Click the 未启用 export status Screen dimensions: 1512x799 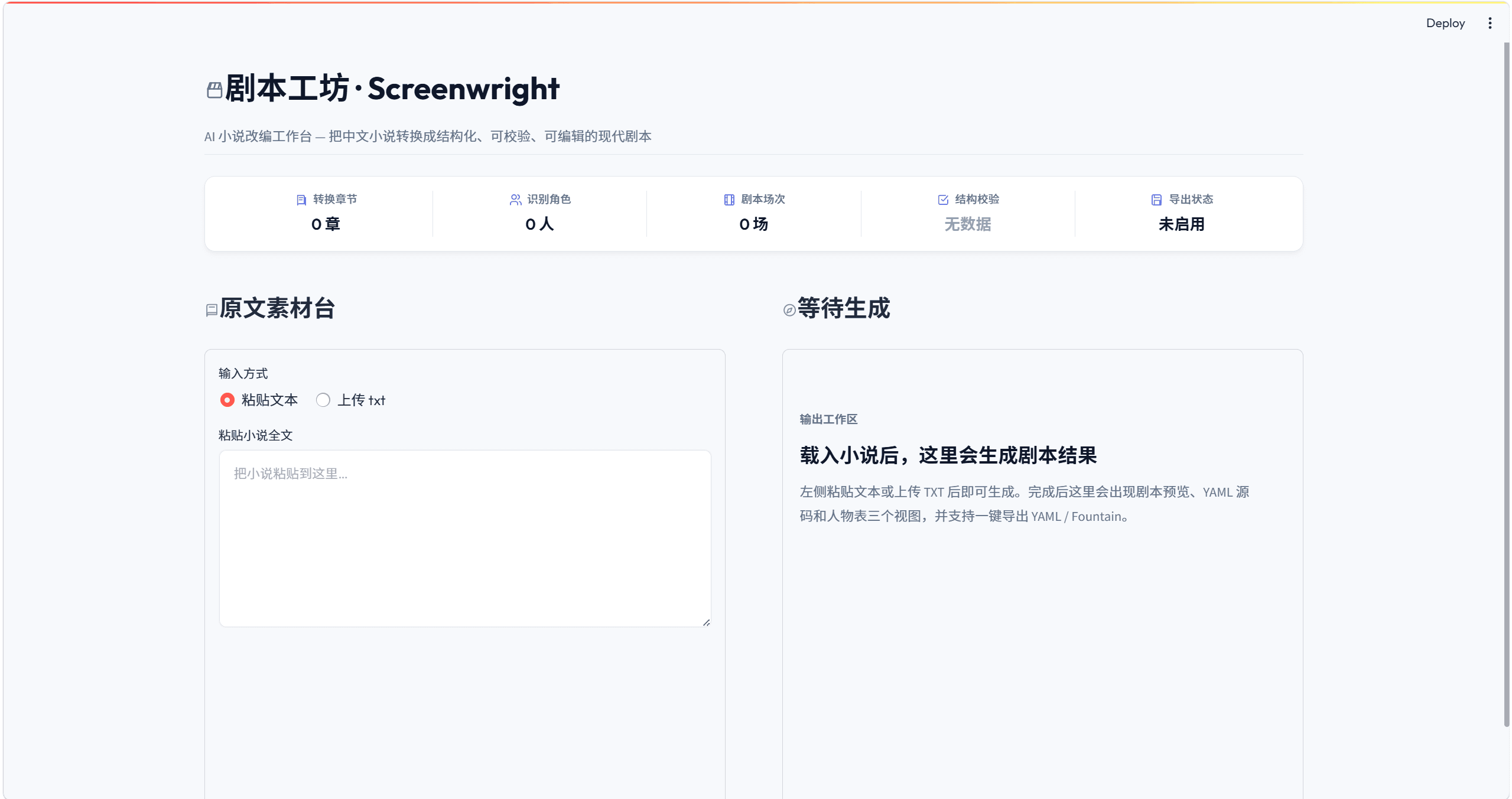pos(1181,224)
